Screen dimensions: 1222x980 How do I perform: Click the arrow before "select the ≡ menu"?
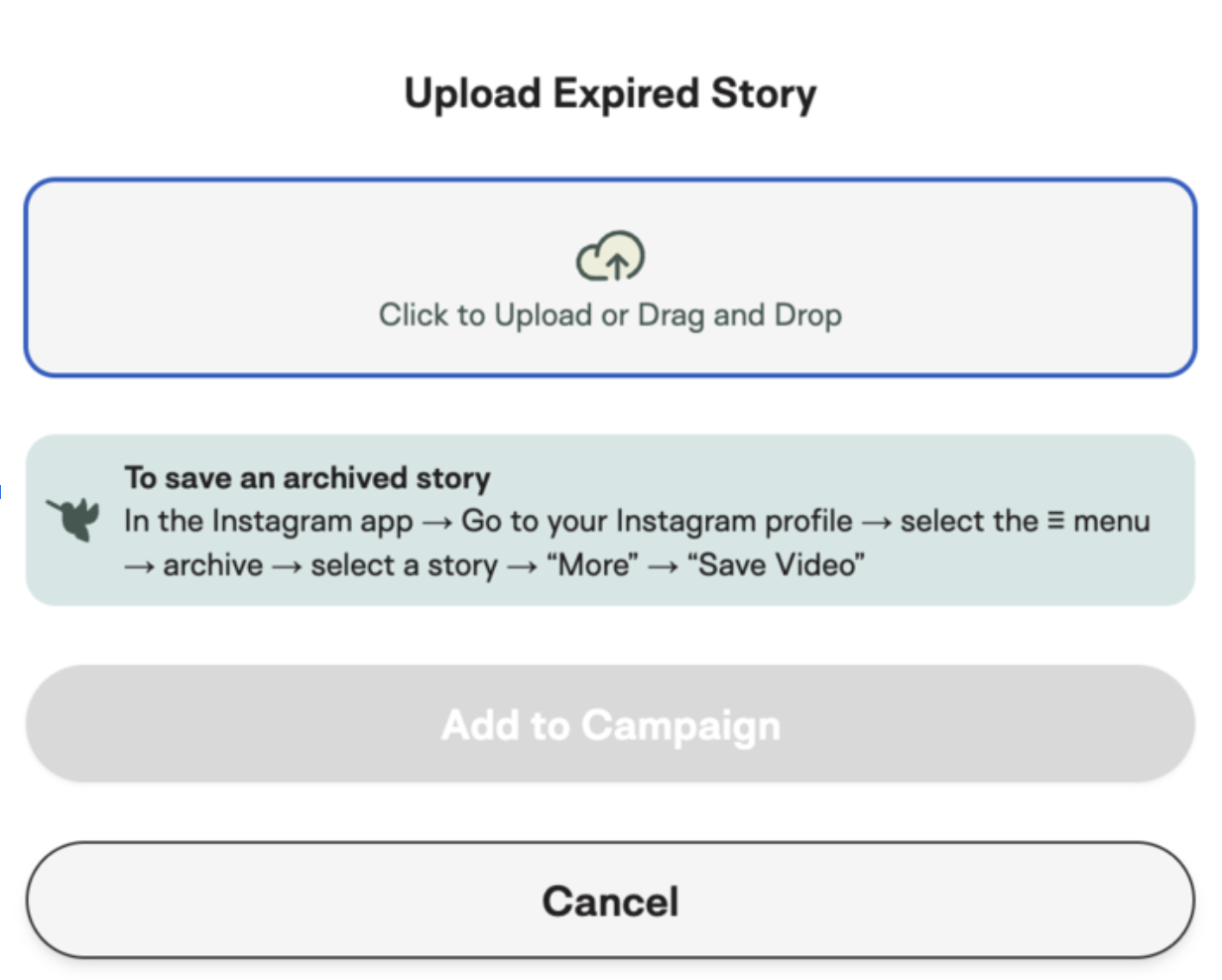click(876, 522)
